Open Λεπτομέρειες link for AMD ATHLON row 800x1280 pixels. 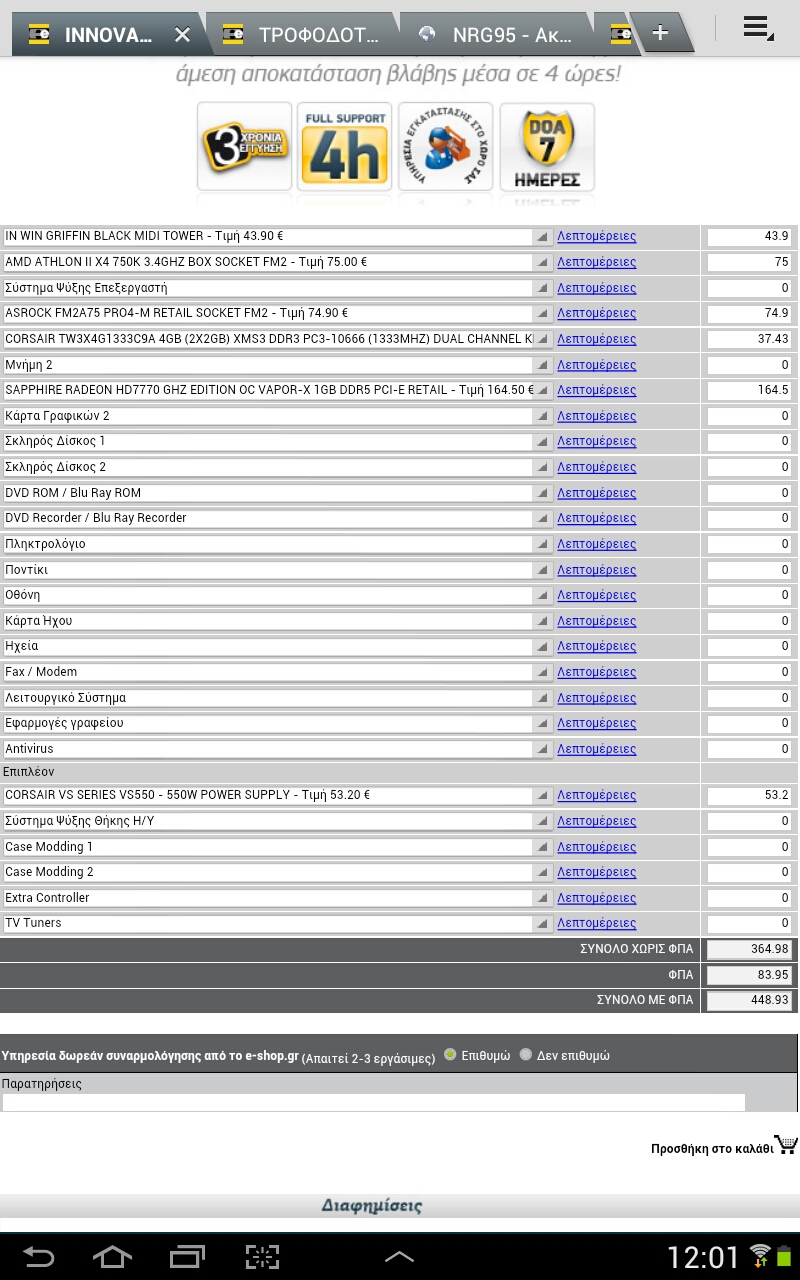click(597, 262)
